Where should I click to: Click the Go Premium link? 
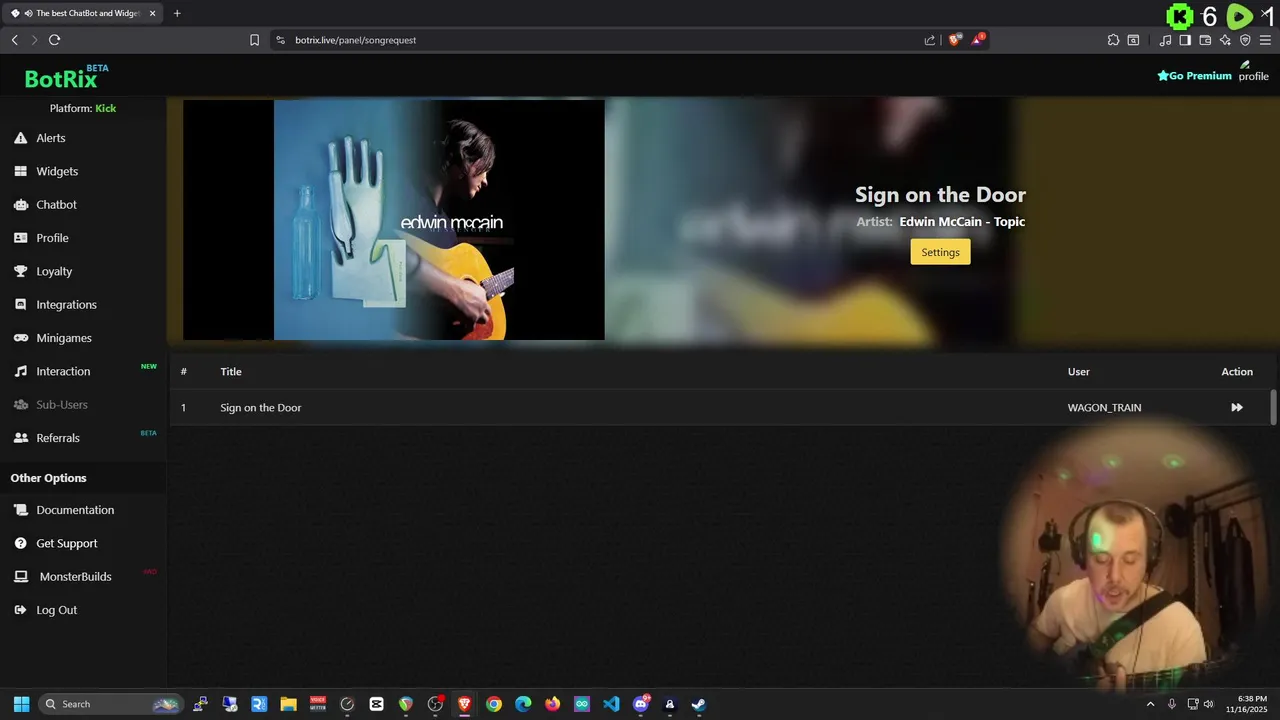pyautogui.click(x=1194, y=76)
